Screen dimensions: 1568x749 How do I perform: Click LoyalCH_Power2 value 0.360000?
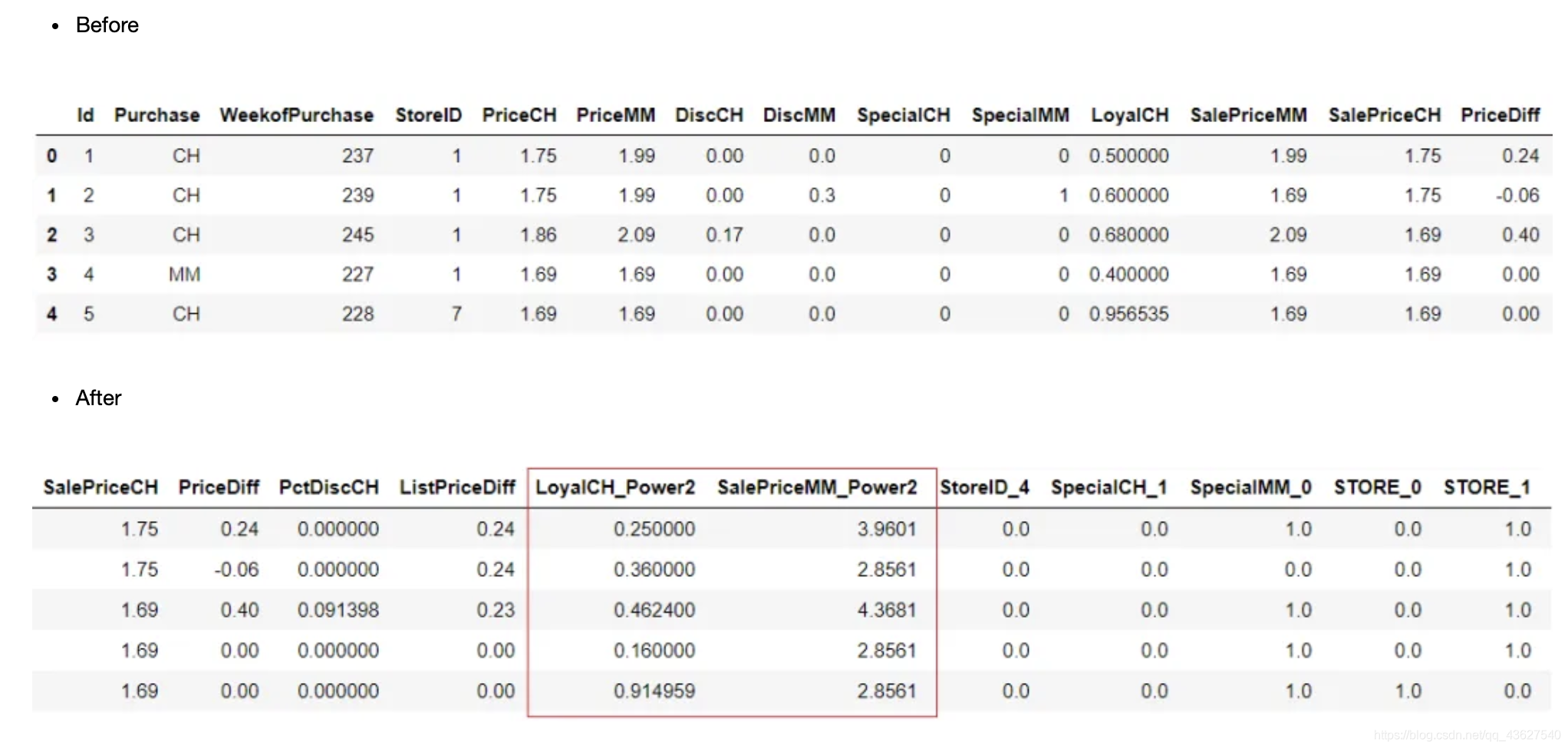(x=654, y=570)
